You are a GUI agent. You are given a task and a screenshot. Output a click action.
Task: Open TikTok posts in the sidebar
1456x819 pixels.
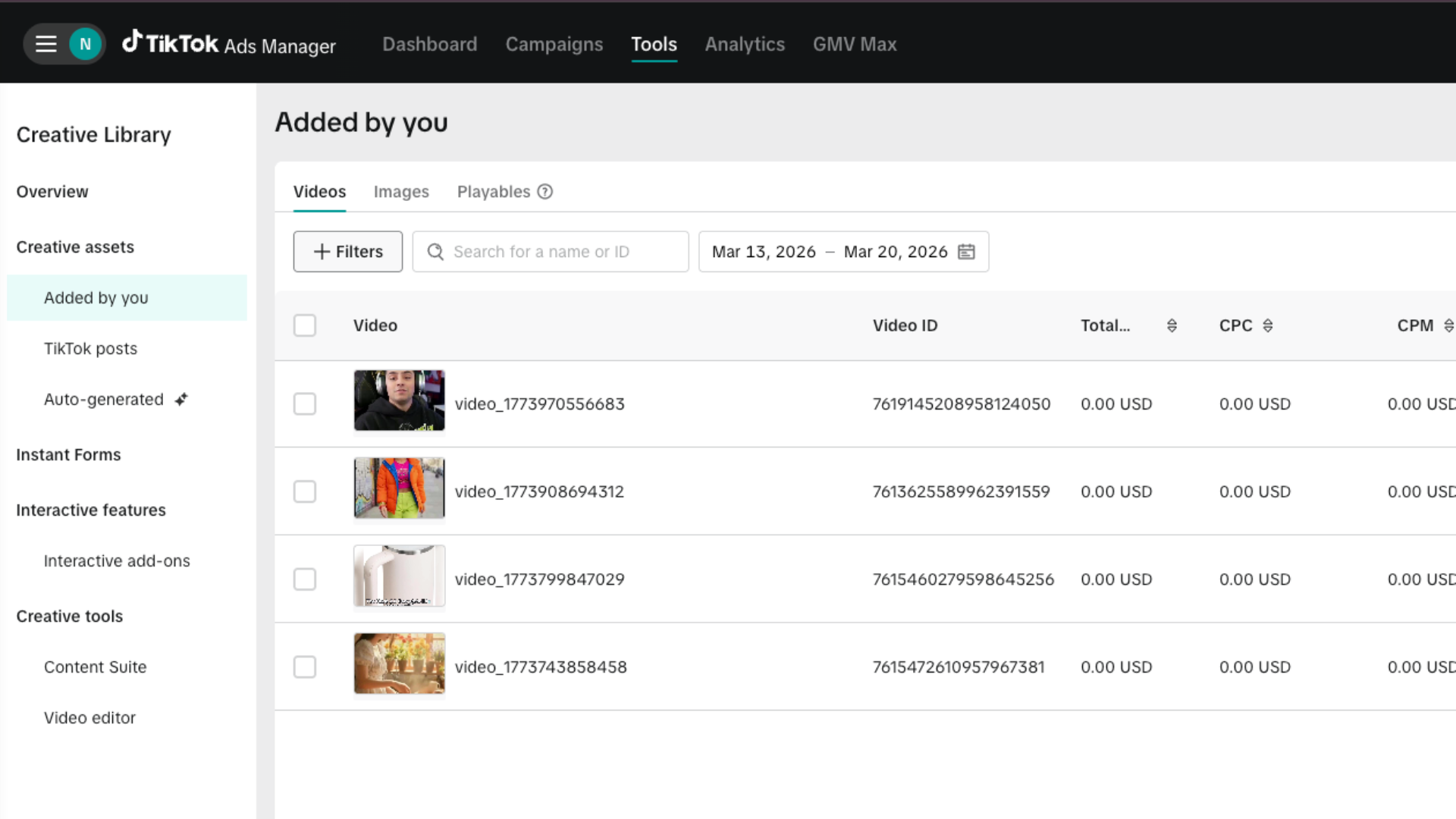pyautogui.click(x=90, y=349)
